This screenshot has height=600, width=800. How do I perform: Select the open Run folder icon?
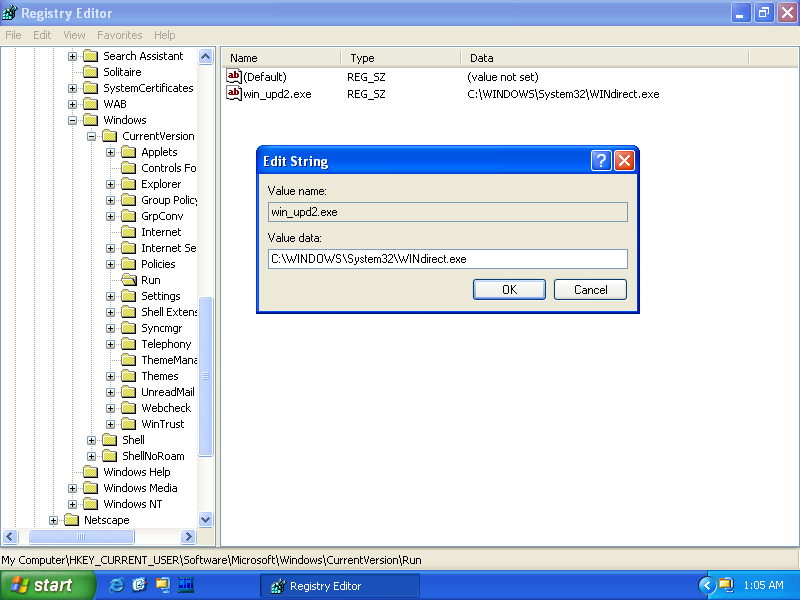[x=129, y=280]
